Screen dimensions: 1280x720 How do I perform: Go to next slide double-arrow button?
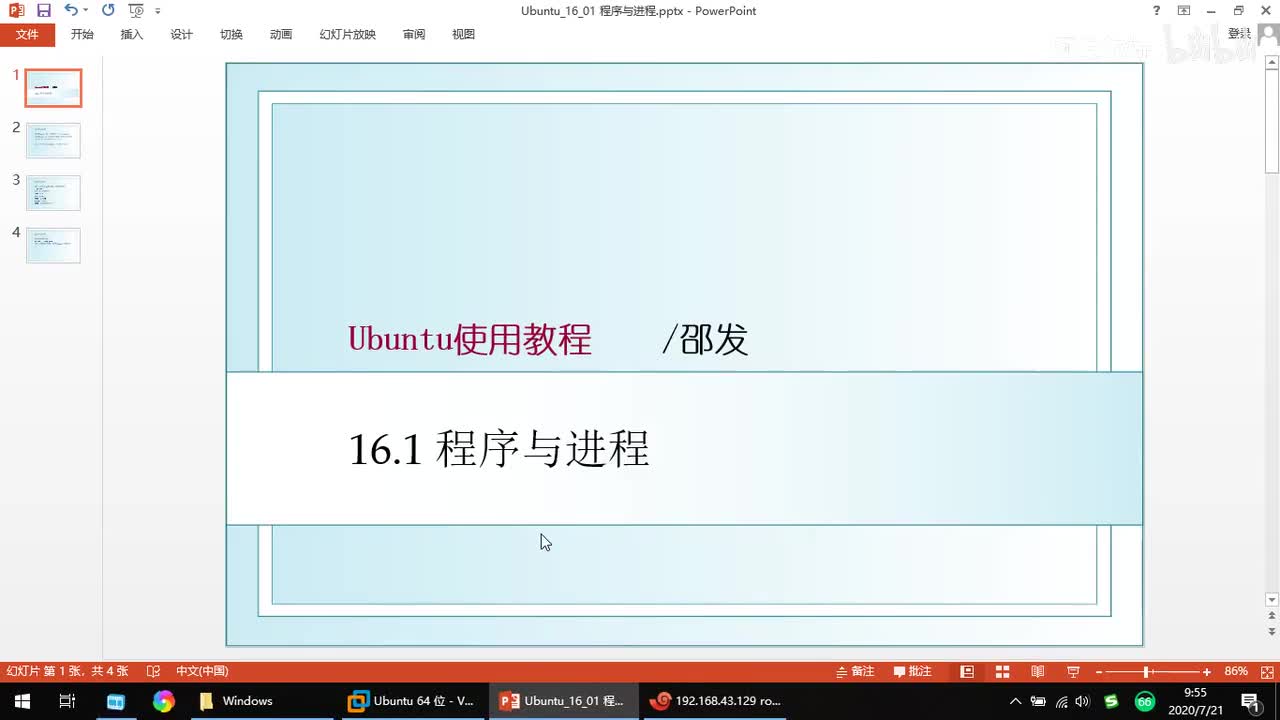pos(1272,633)
